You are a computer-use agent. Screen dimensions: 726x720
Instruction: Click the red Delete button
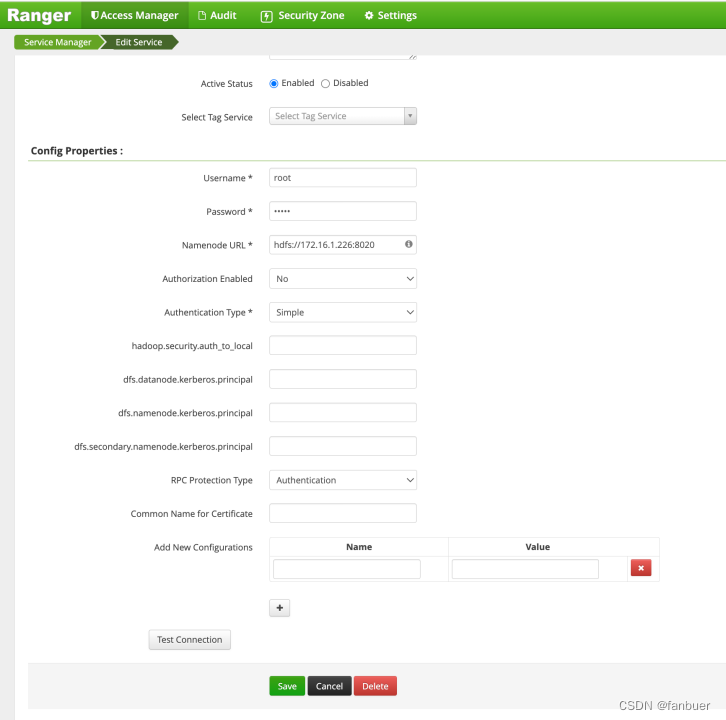375,686
